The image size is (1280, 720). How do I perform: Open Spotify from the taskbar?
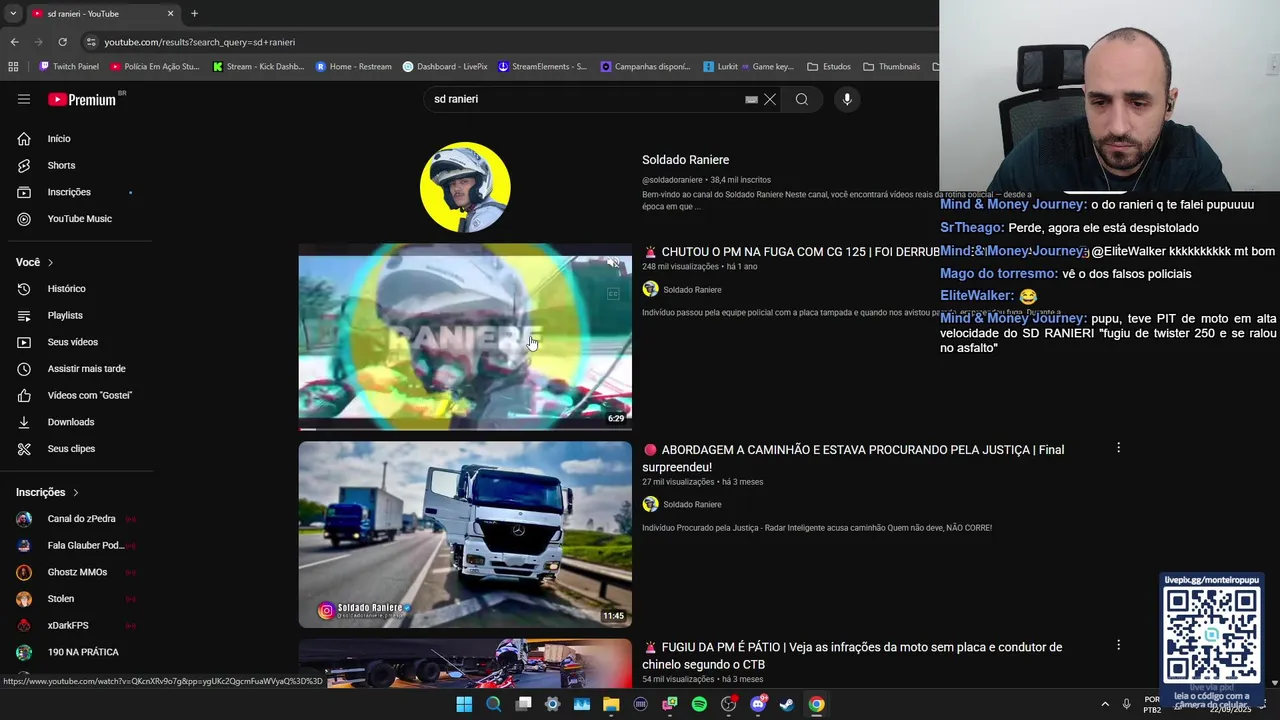pyautogui.click(x=699, y=704)
